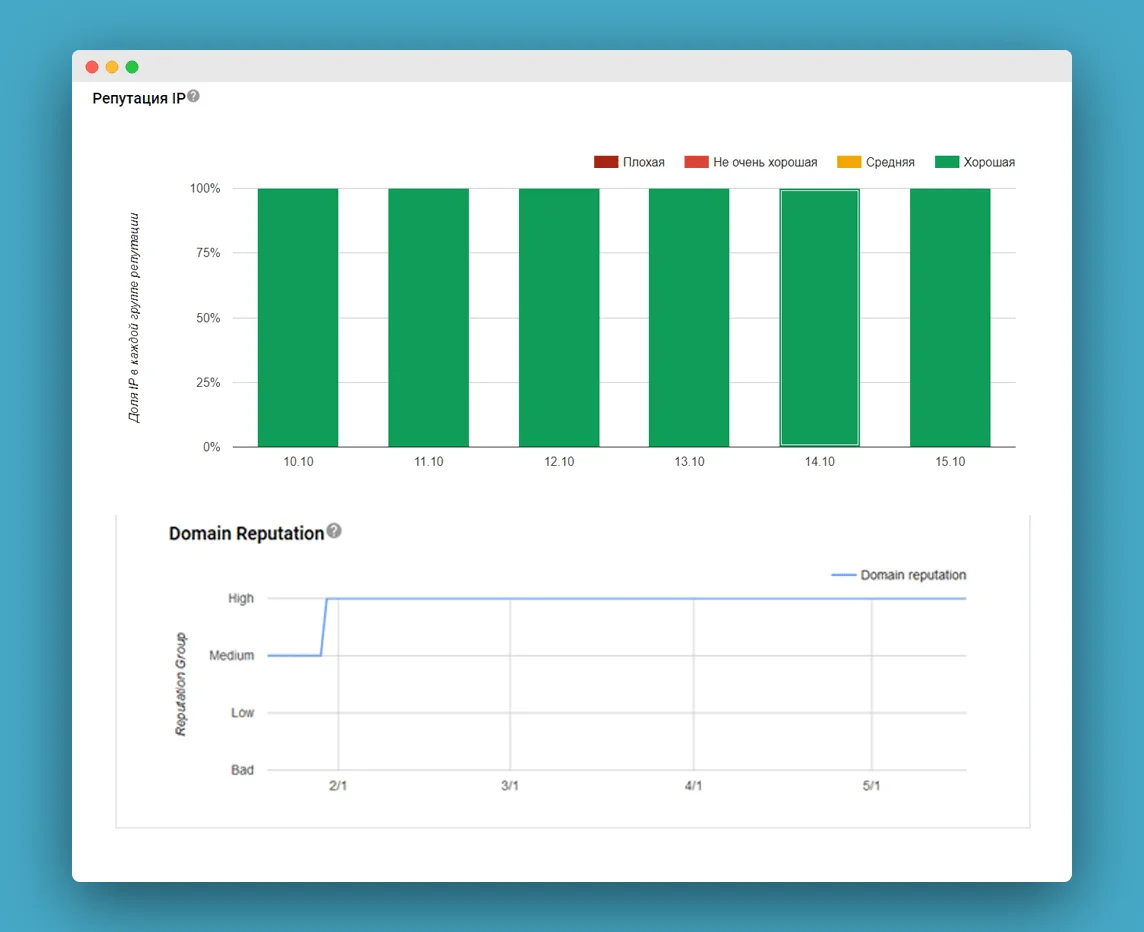Select the green bar for 15.10

[950, 317]
